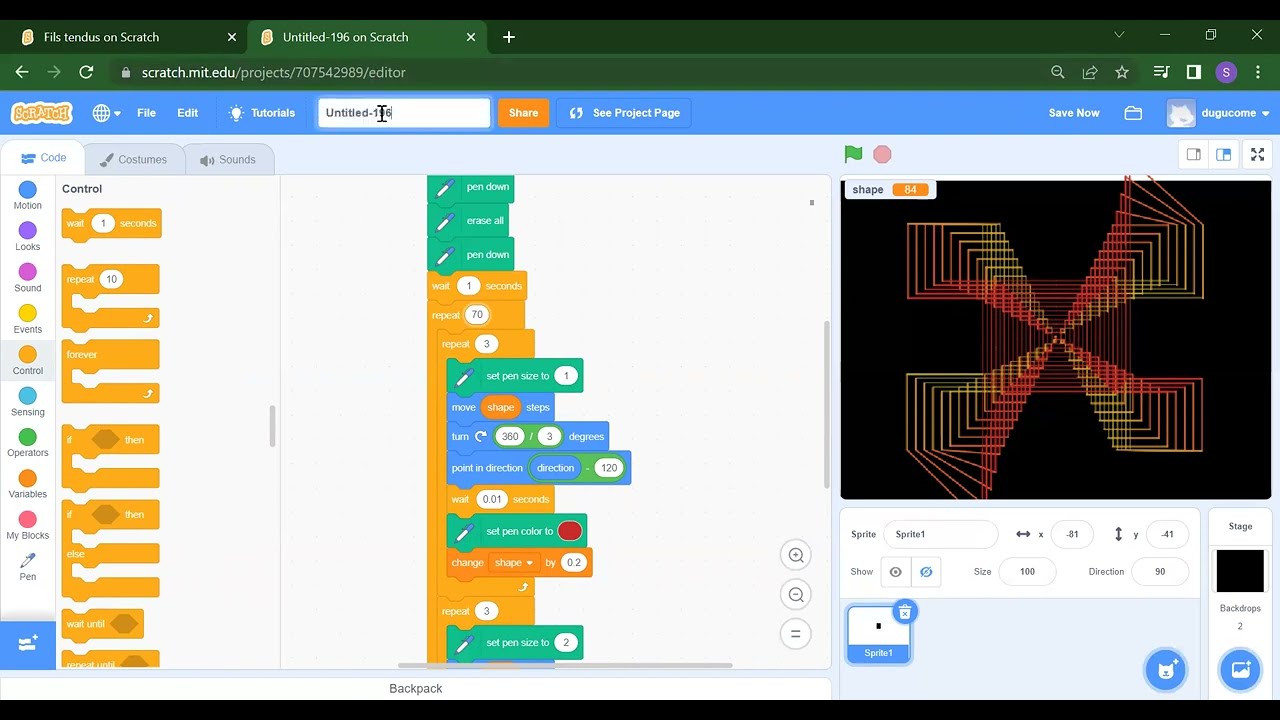Click the Choose a Sprite button

point(1165,670)
